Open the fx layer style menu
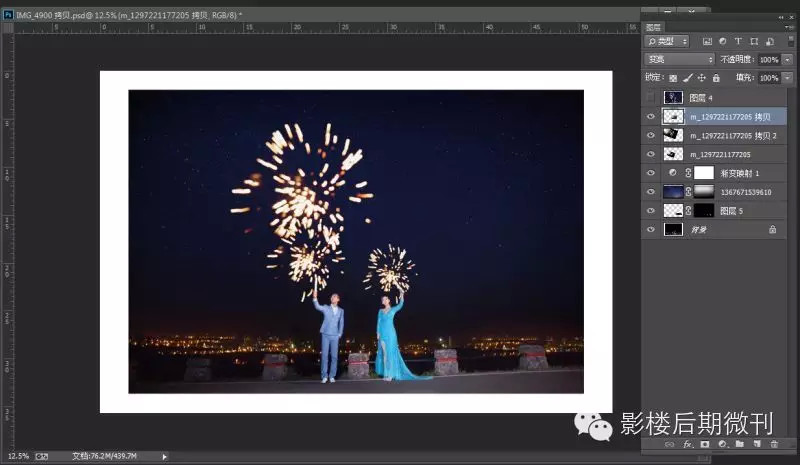 688,444
